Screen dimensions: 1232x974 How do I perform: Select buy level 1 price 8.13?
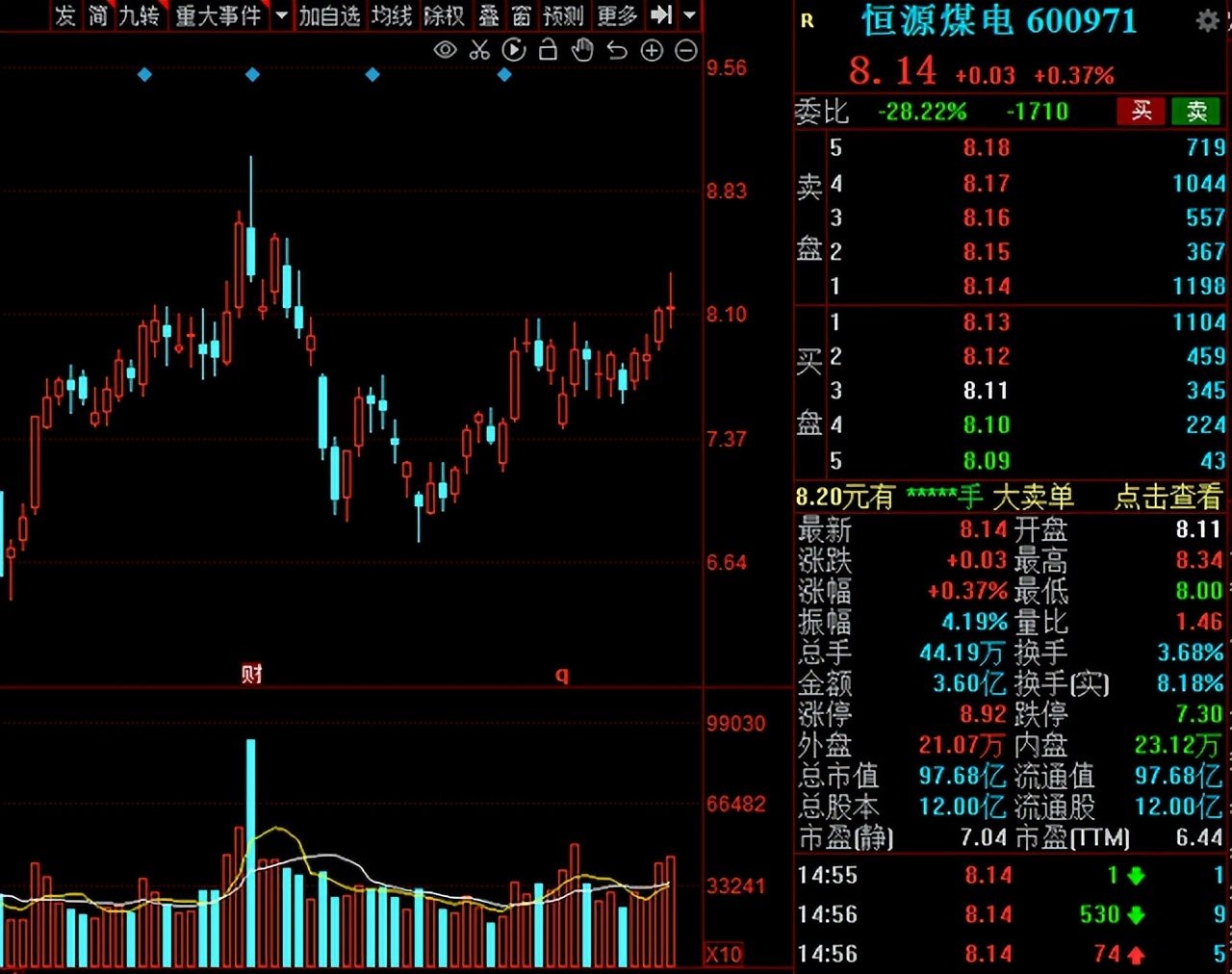pos(987,321)
